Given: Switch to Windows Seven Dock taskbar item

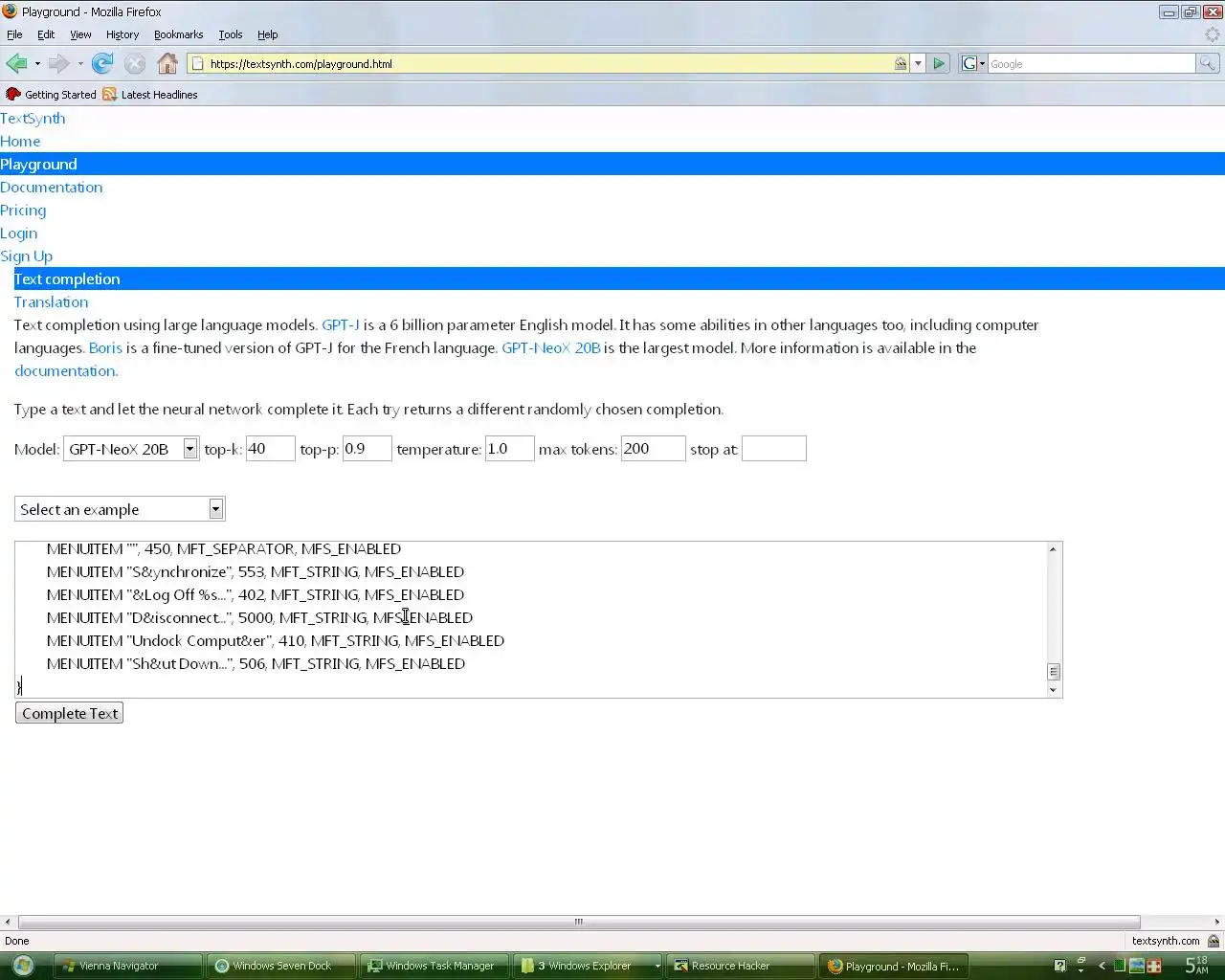Looking at the screenshot, I should point(281,966).
